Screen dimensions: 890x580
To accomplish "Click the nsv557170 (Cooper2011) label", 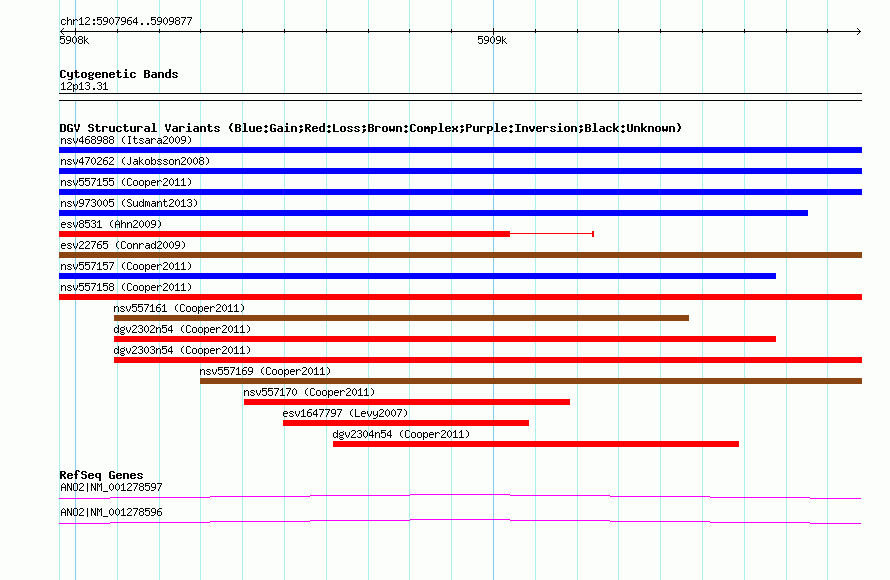I will 309,392.
